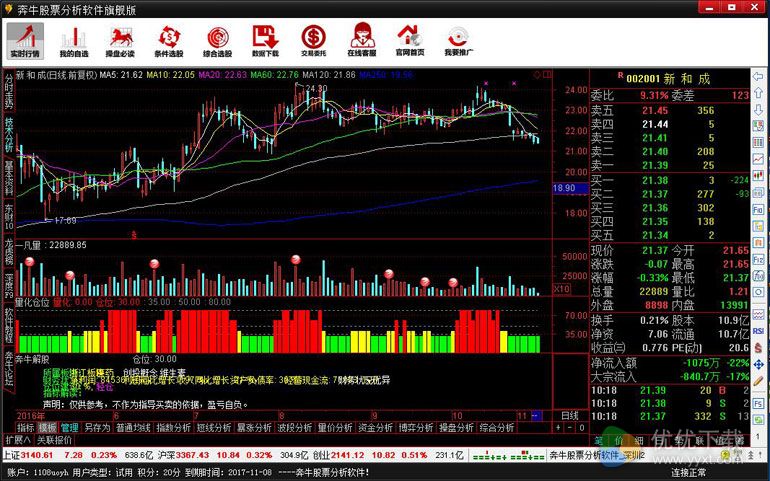
Task: Click the 另存为 save-as button
Action: click(x=97, y=427)
